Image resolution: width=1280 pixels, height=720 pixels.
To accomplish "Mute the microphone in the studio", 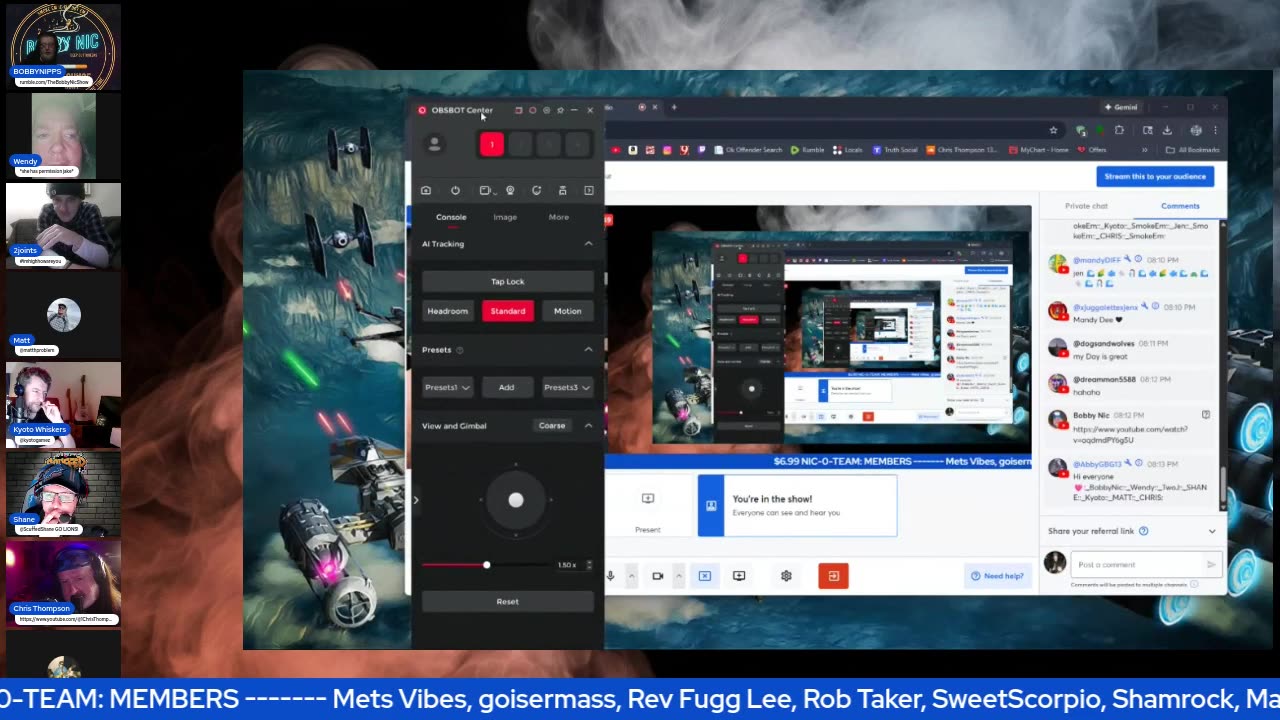I will [x=610, y=576].
